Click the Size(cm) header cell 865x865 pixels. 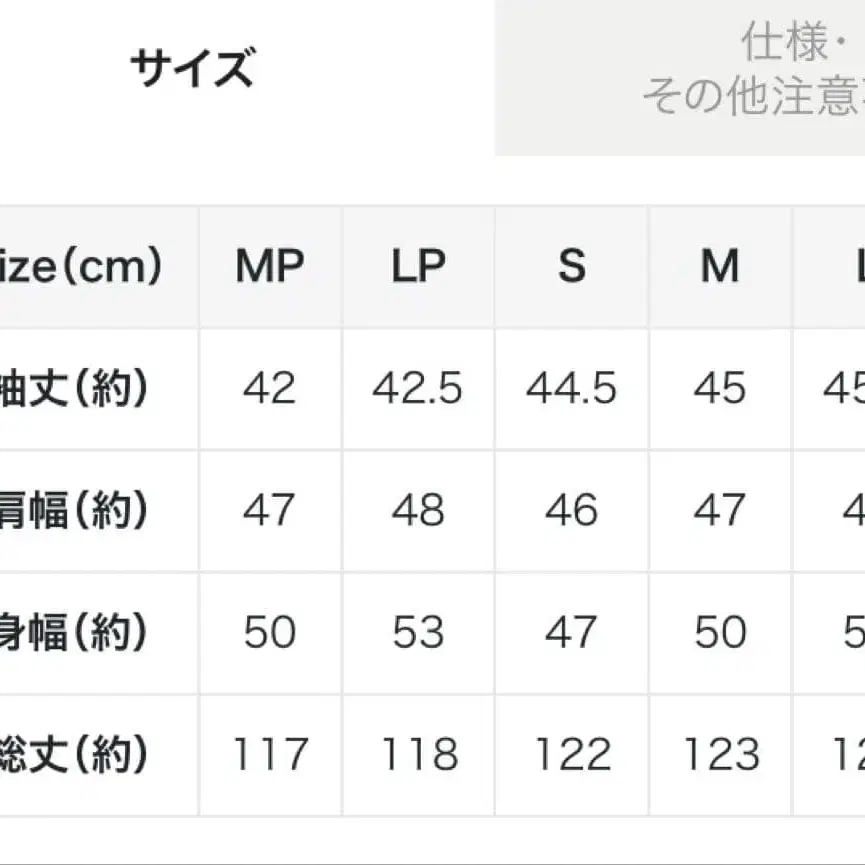point(80,267)
